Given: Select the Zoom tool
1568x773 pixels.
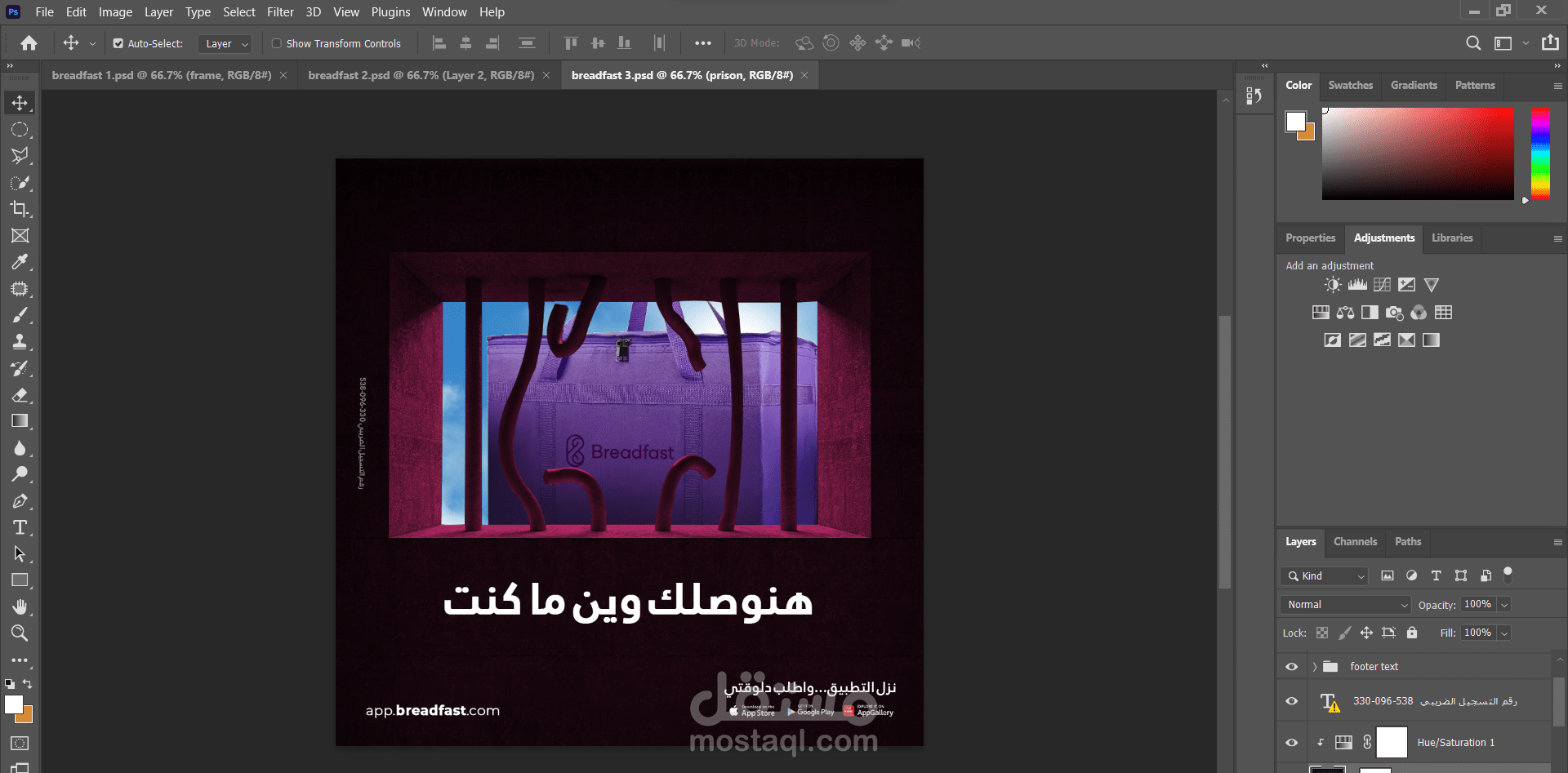Looking at the screenshot, I should (20, 633).
